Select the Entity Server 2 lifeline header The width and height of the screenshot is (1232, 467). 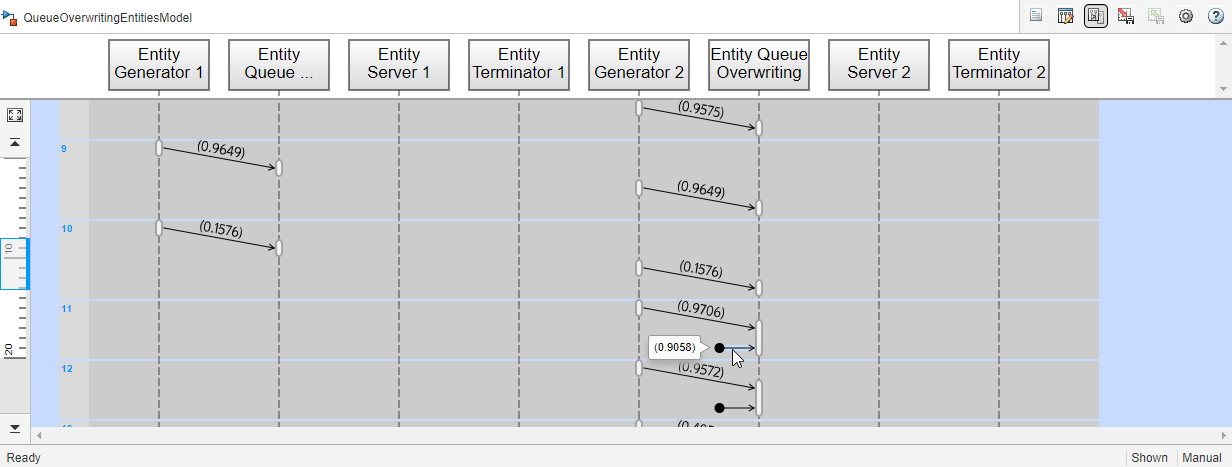click(879, 64)
